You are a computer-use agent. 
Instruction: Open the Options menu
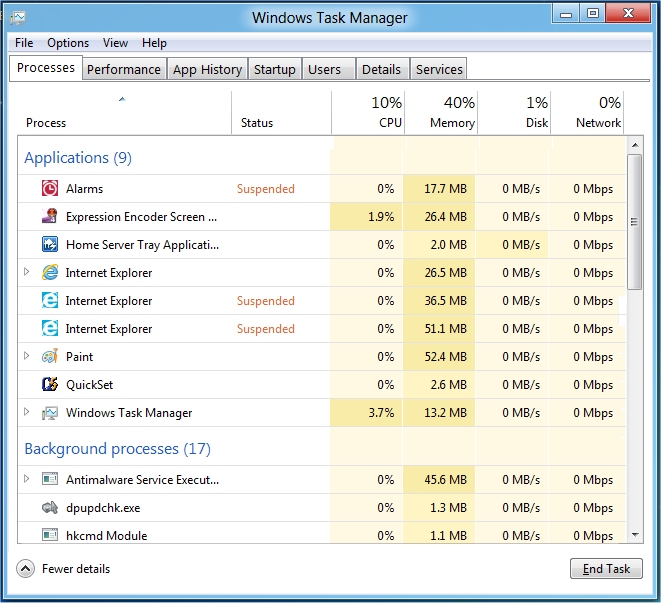click(x=68, y=43)
